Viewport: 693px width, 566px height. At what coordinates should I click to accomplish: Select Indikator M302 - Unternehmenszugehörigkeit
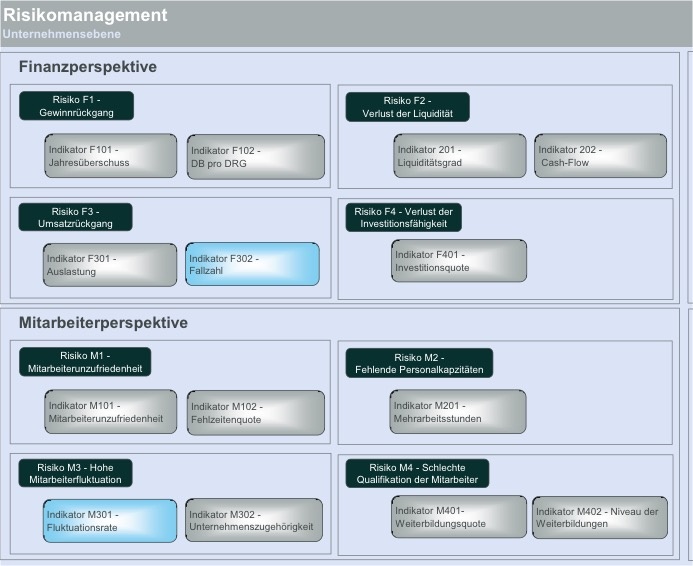pos(254,521)
